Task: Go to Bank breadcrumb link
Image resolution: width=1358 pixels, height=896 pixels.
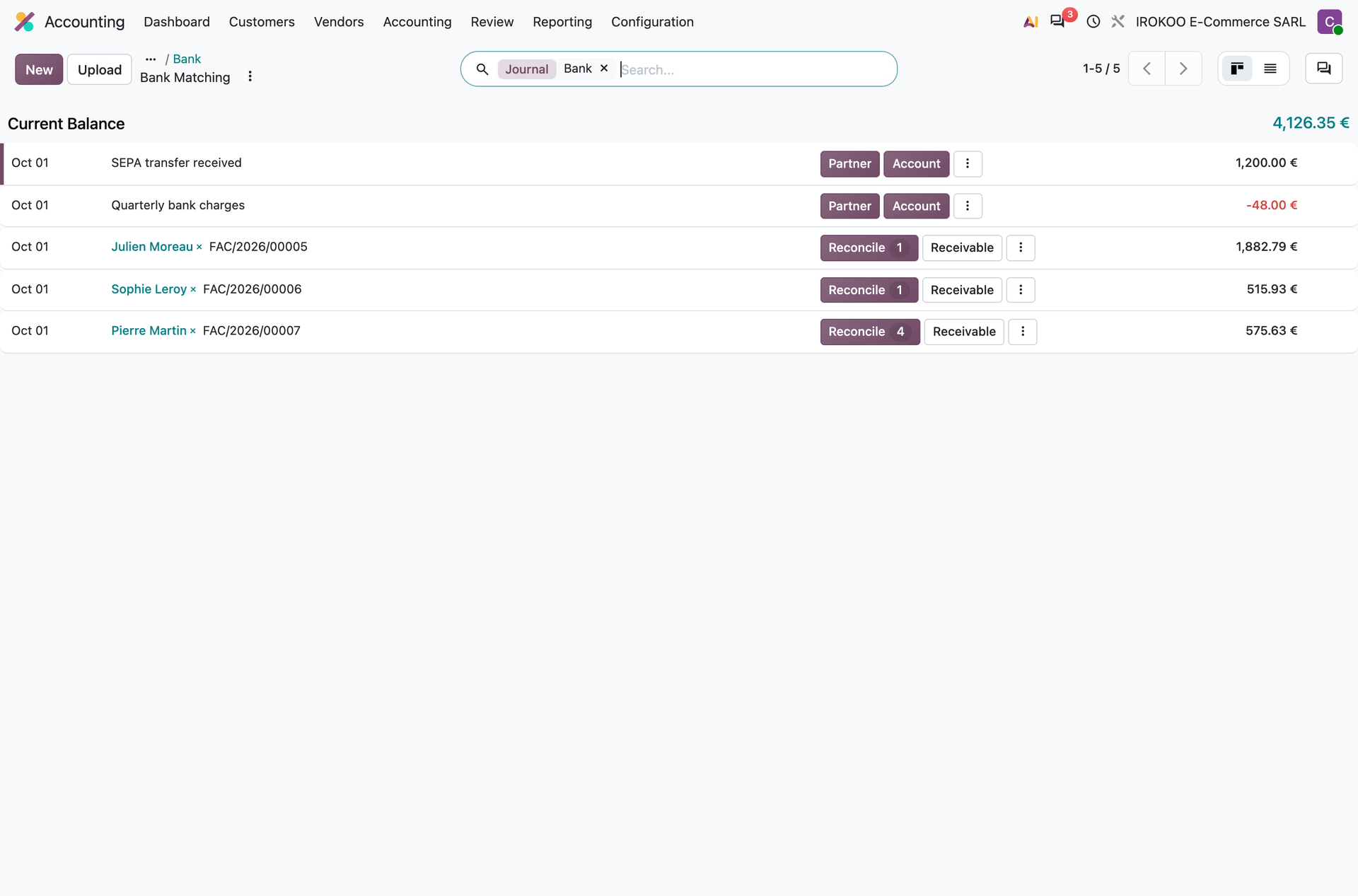Action: click(x=187, y=59)
